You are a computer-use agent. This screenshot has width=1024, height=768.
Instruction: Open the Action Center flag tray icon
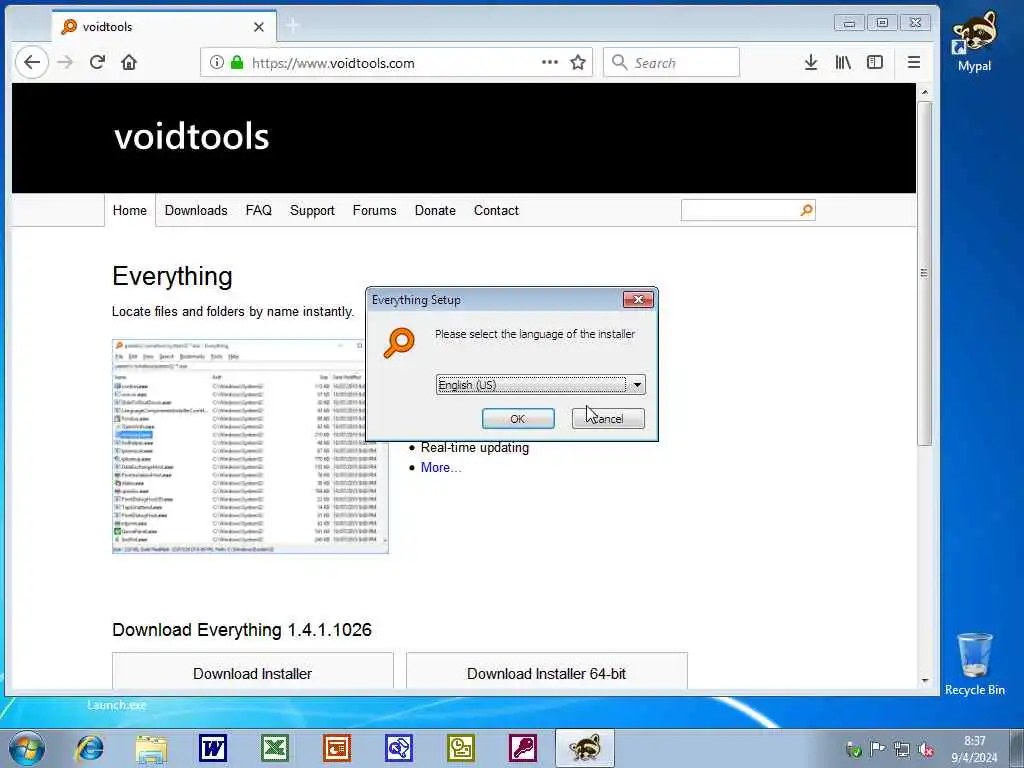(x=877, y=749)
